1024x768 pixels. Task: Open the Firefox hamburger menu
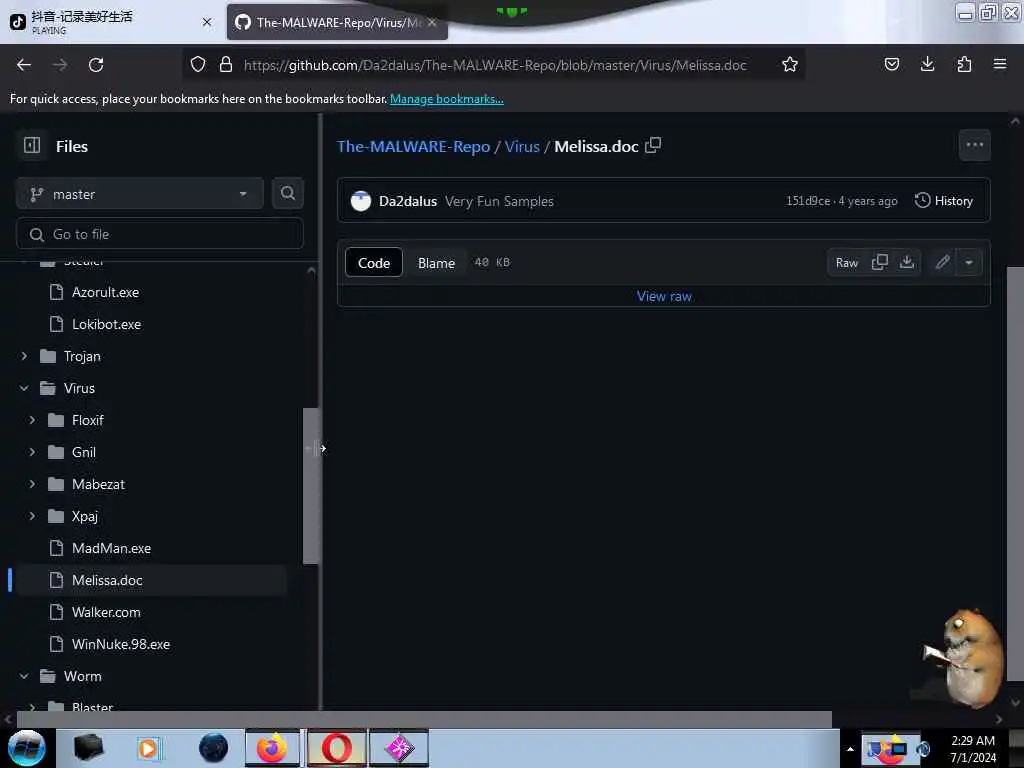click(x=1000, y=64)
